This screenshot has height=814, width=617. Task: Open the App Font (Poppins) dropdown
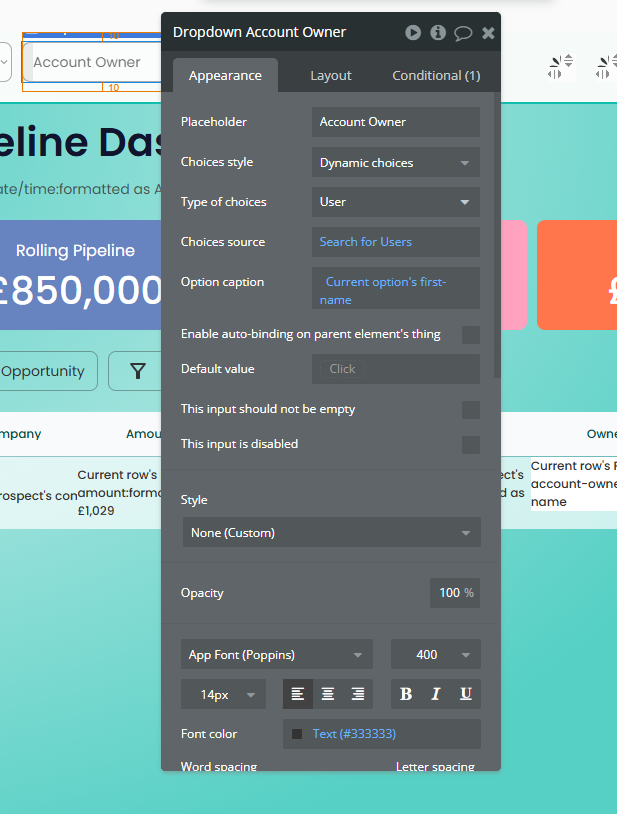click(x=277, y=654)
